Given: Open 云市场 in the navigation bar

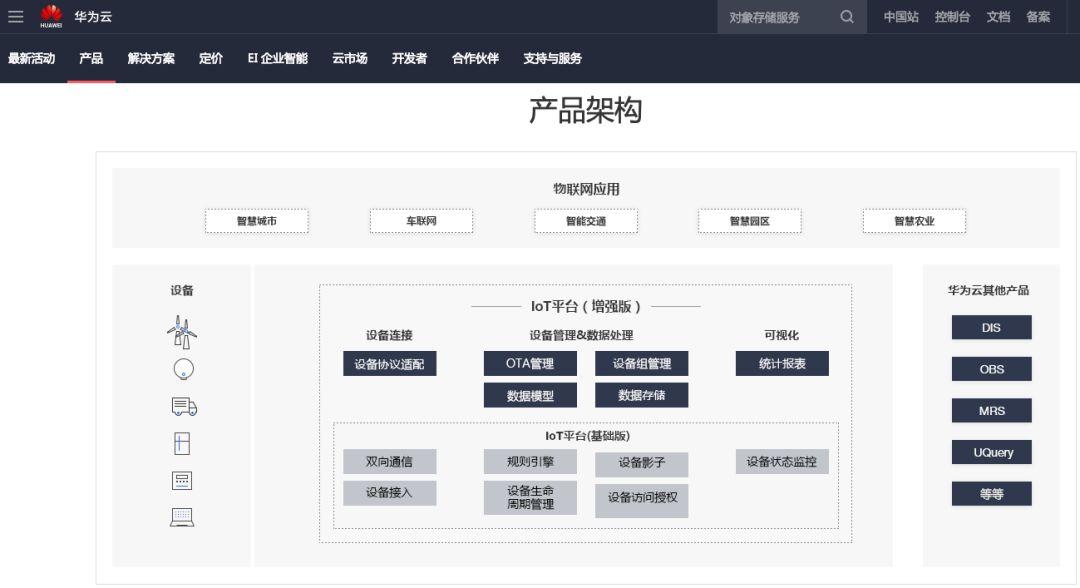Looking at the screenshot, I should pos(350,59).
